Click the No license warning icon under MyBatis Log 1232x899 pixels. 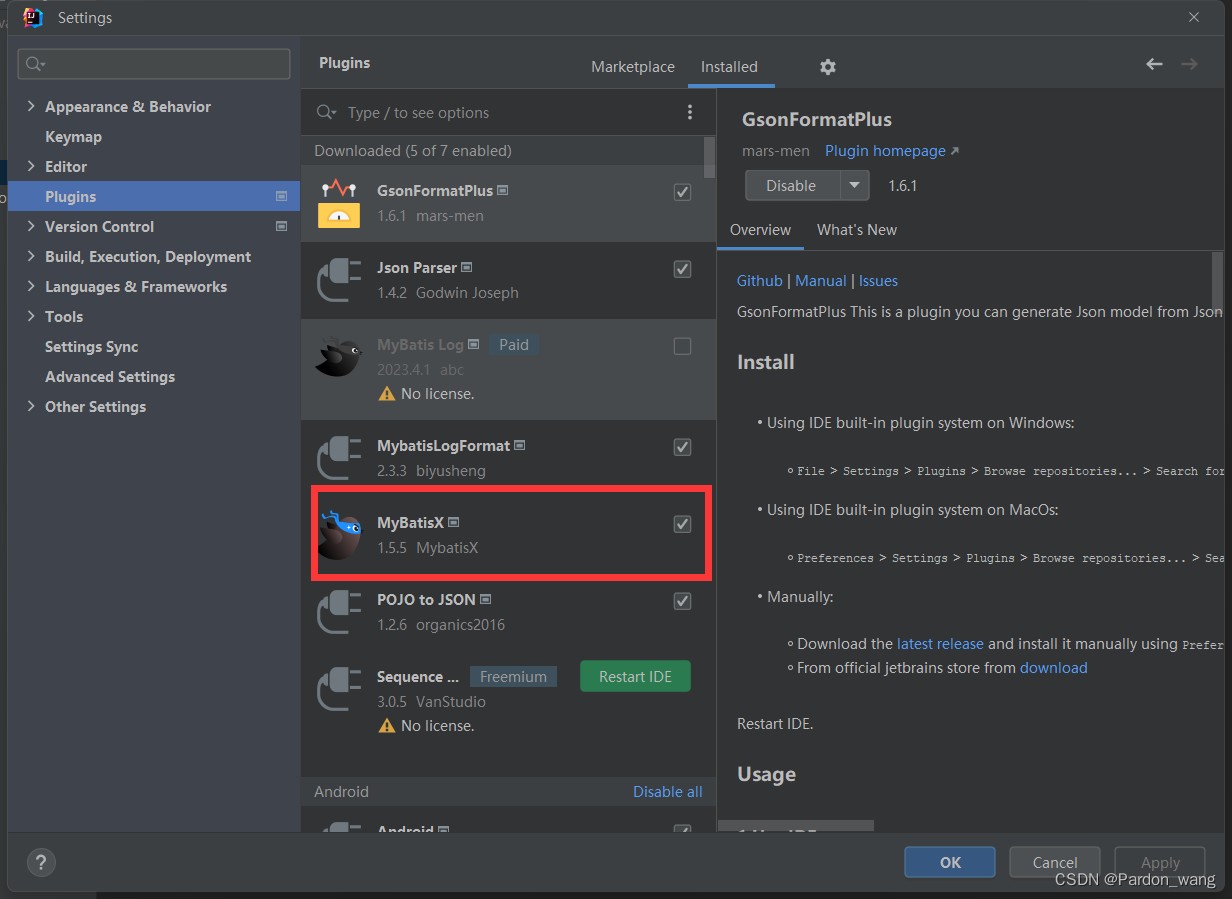387,394
